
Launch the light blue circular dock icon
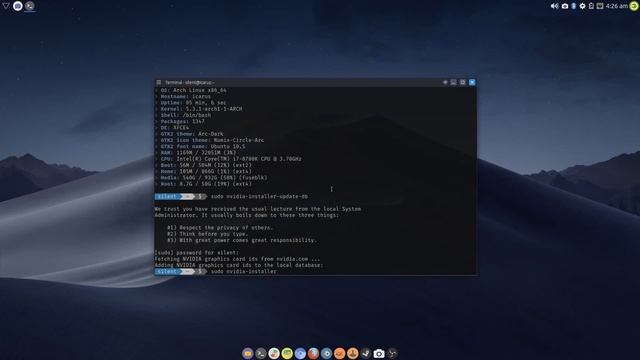point(300,353)
